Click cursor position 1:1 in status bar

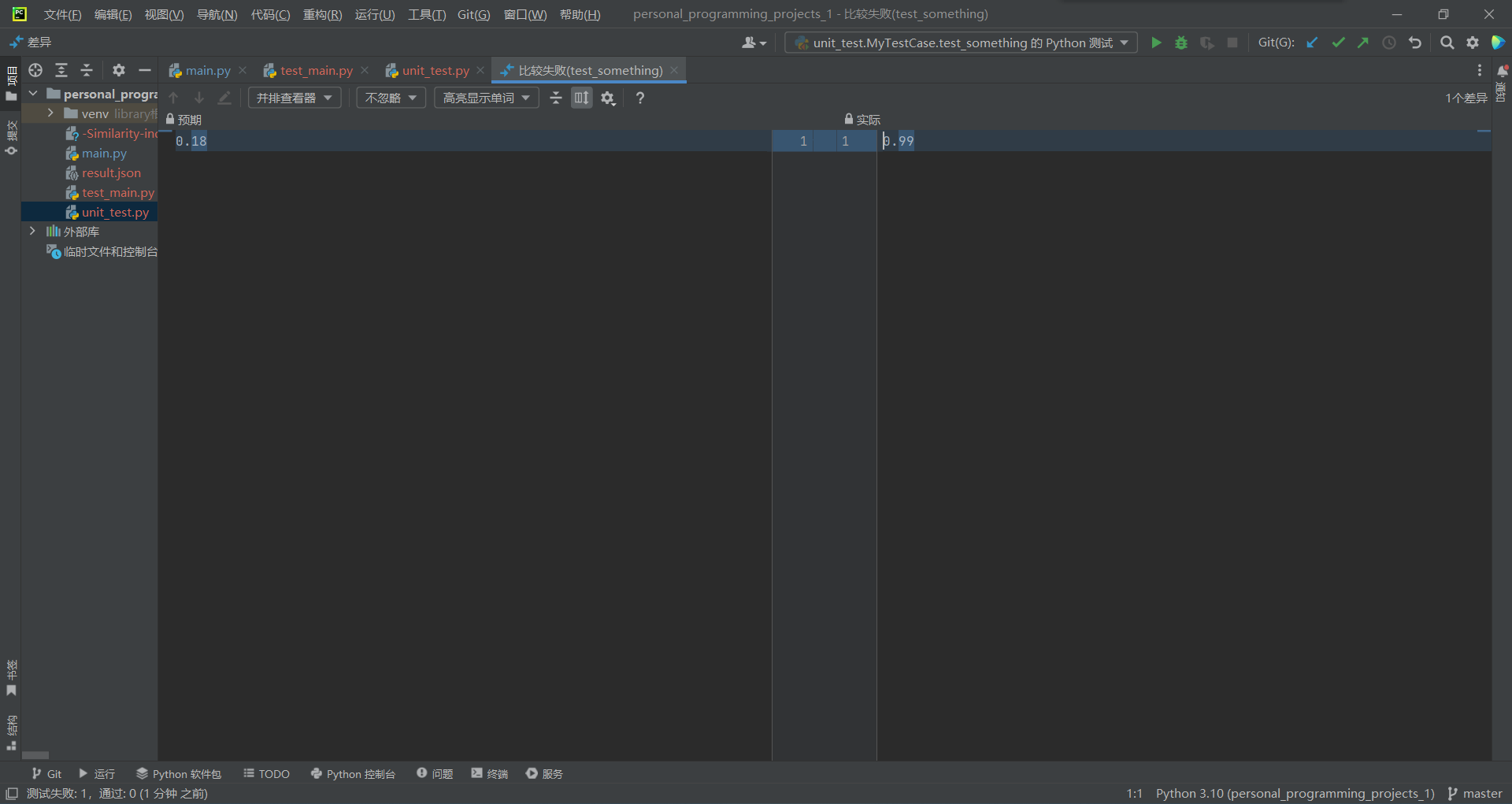click(1134, 794)
